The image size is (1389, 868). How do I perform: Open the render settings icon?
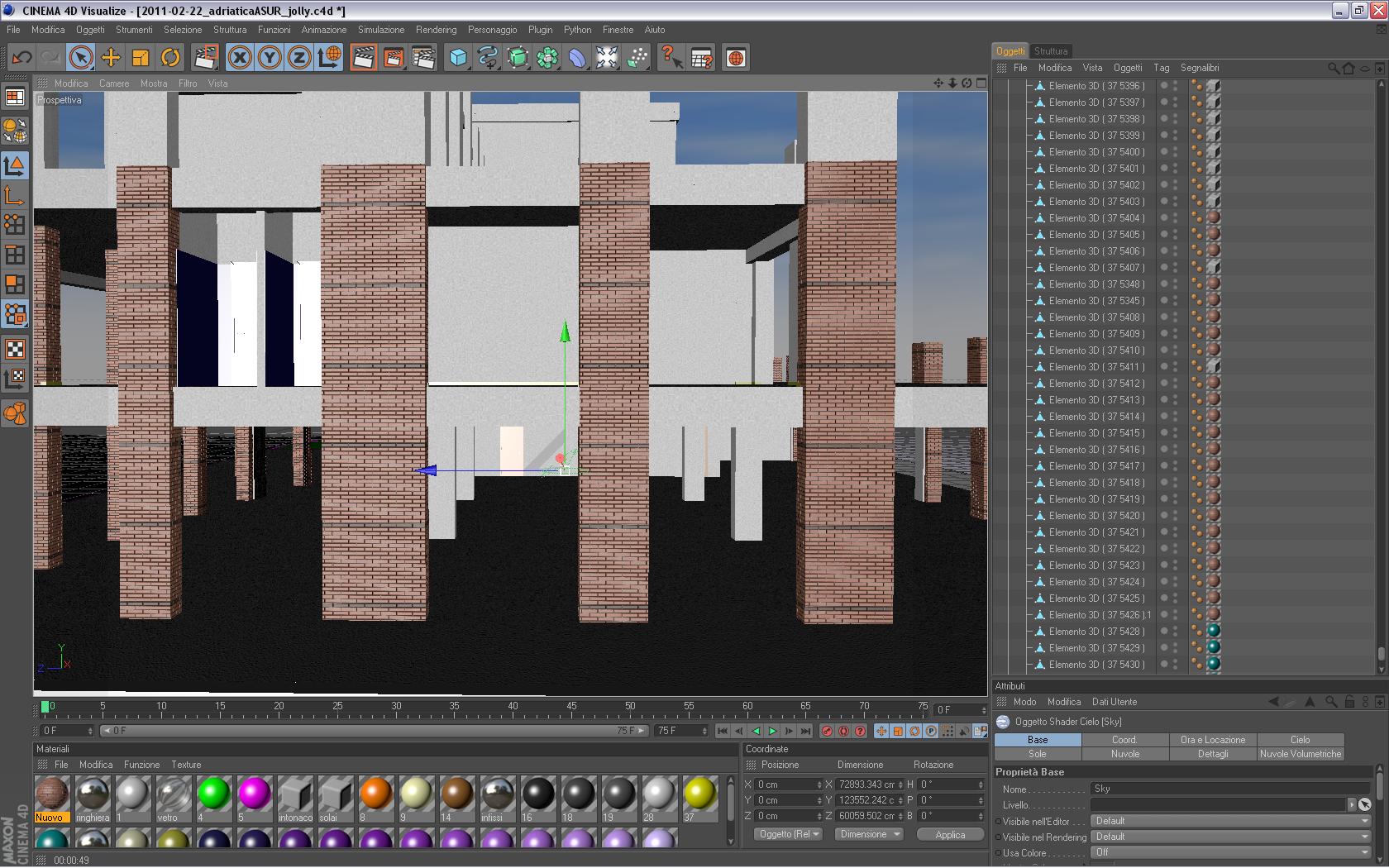(x=423, y=58)
